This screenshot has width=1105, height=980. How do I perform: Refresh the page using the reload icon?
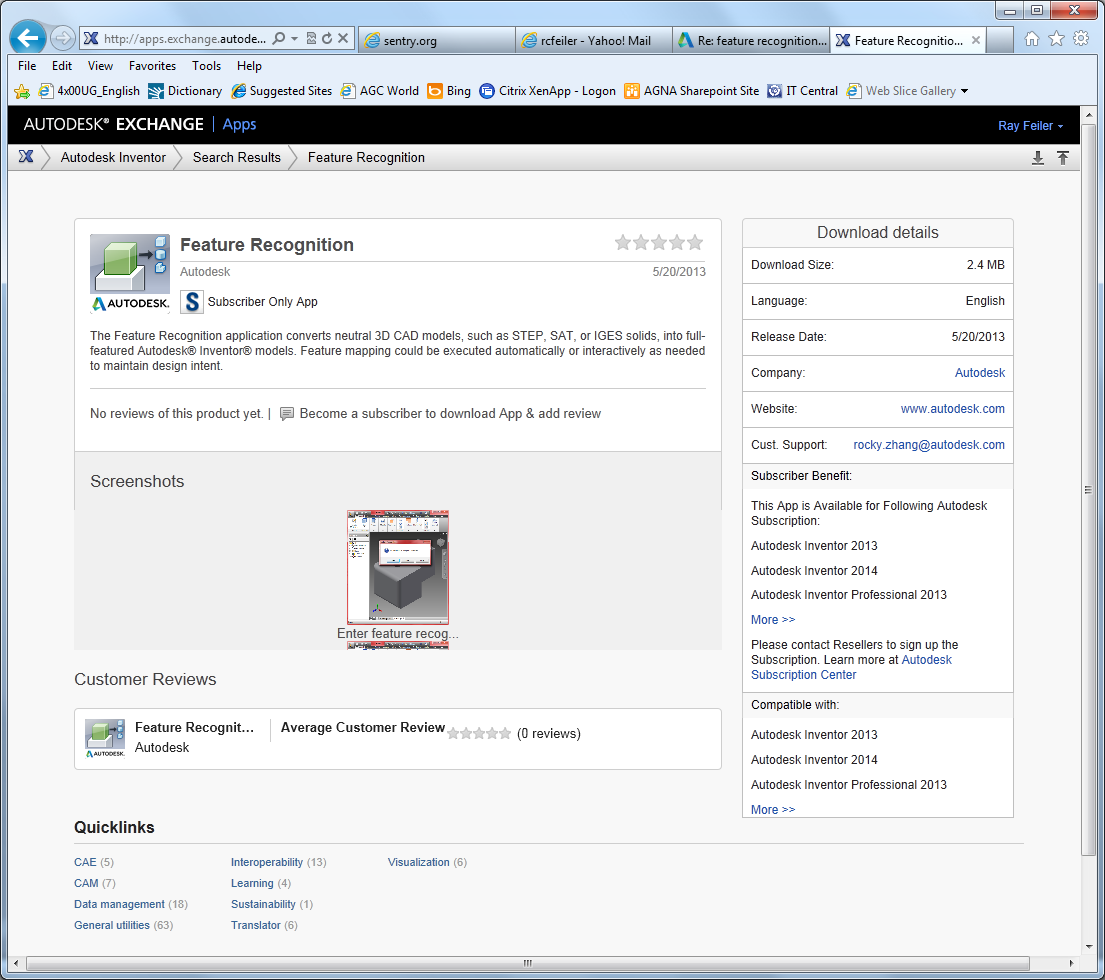click(x=326, y=37)
